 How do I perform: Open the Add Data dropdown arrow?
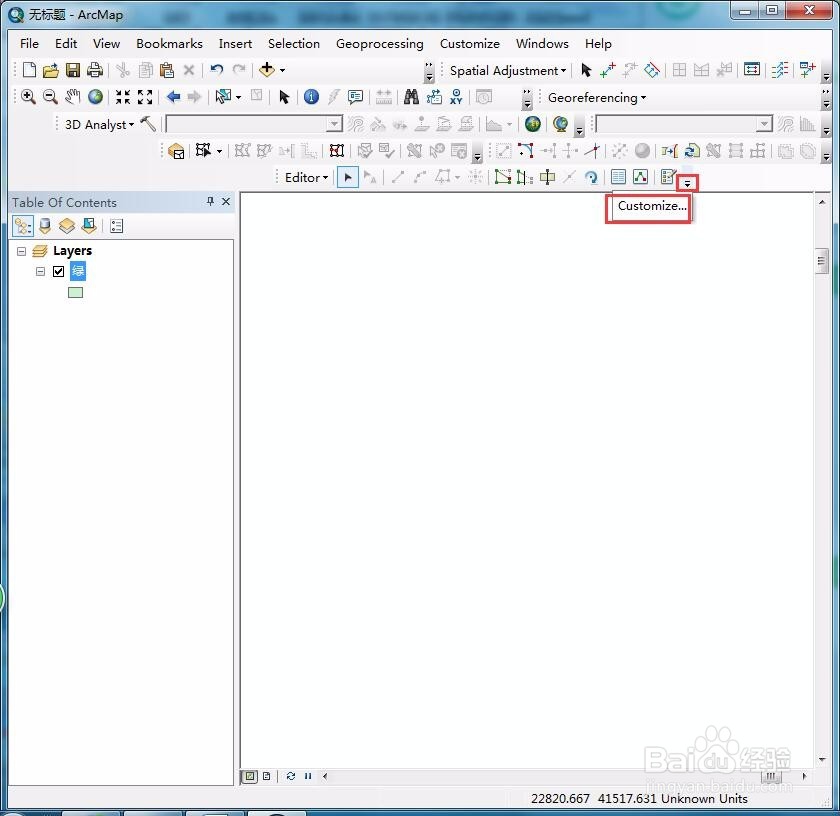(282, 70)
